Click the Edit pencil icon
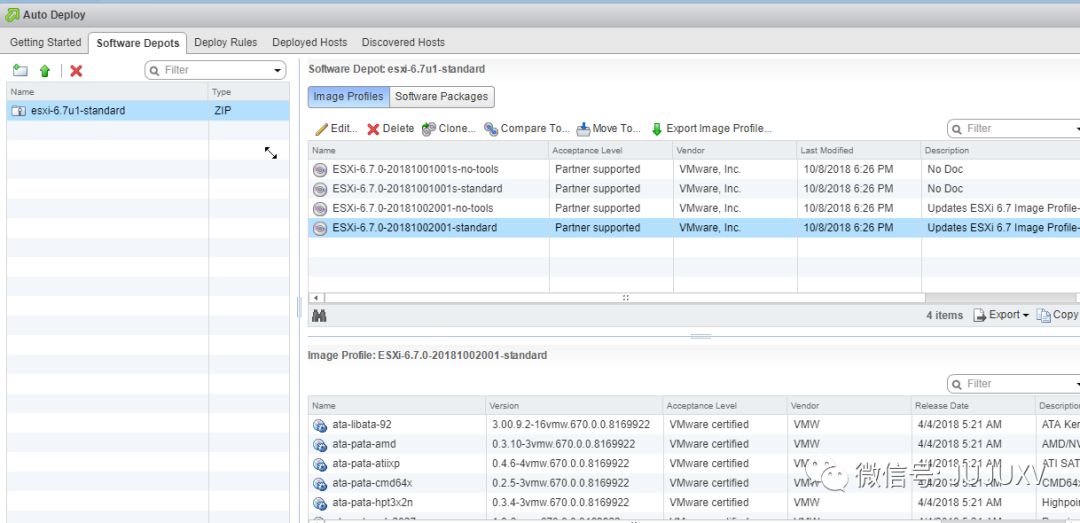 [321, 129]
